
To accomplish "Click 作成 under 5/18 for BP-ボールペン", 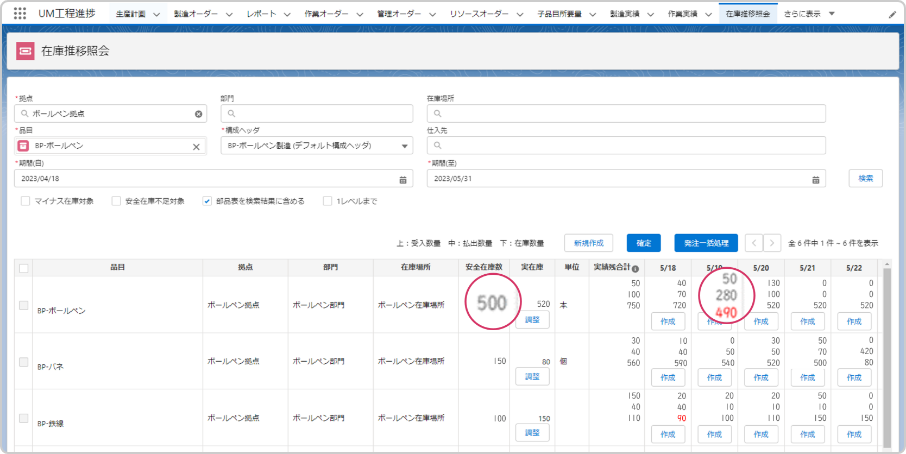I will click(668, 321).
